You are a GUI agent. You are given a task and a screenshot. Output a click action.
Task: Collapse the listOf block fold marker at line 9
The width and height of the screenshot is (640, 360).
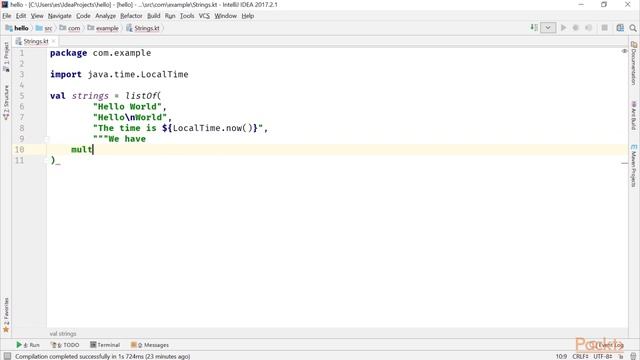pos(47,139)
